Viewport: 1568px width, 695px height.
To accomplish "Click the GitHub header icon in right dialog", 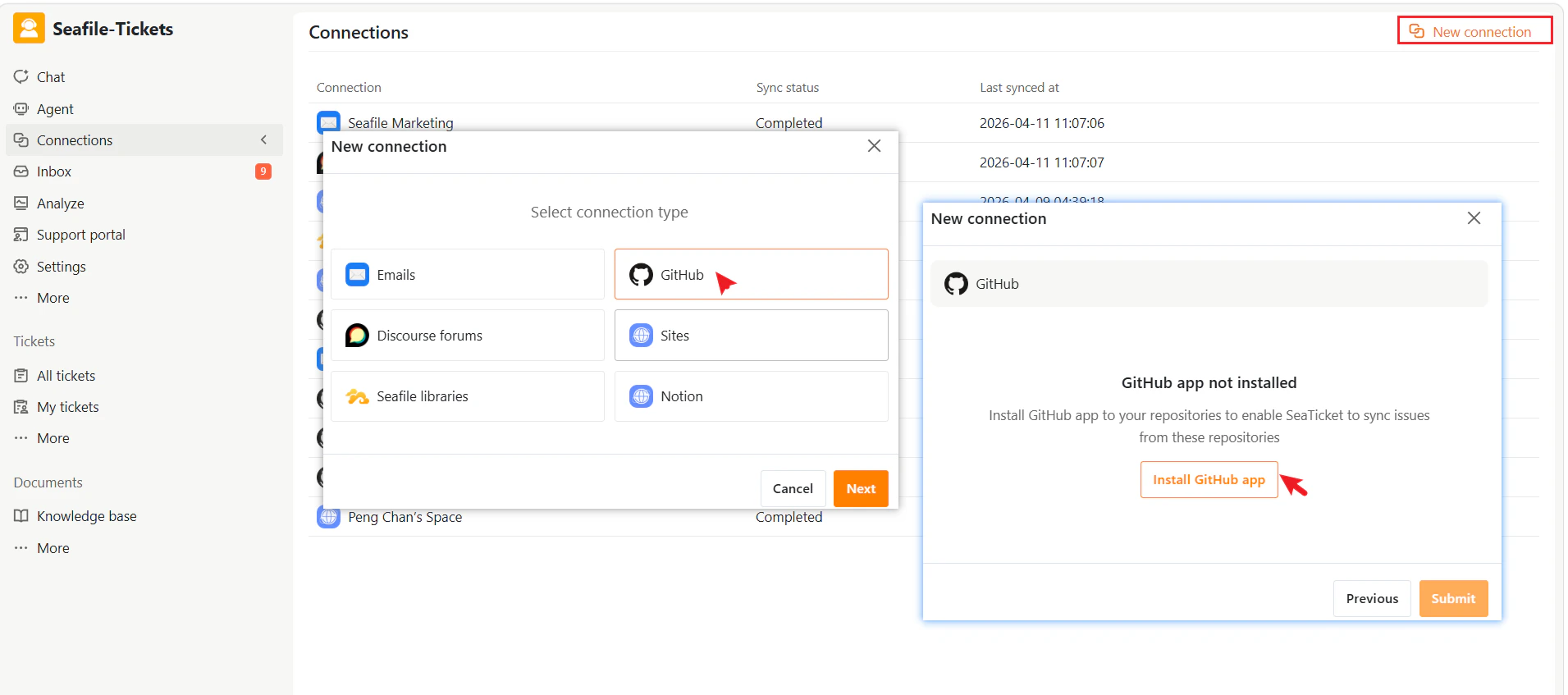I will pyautogui.click(x=956, y=284).
